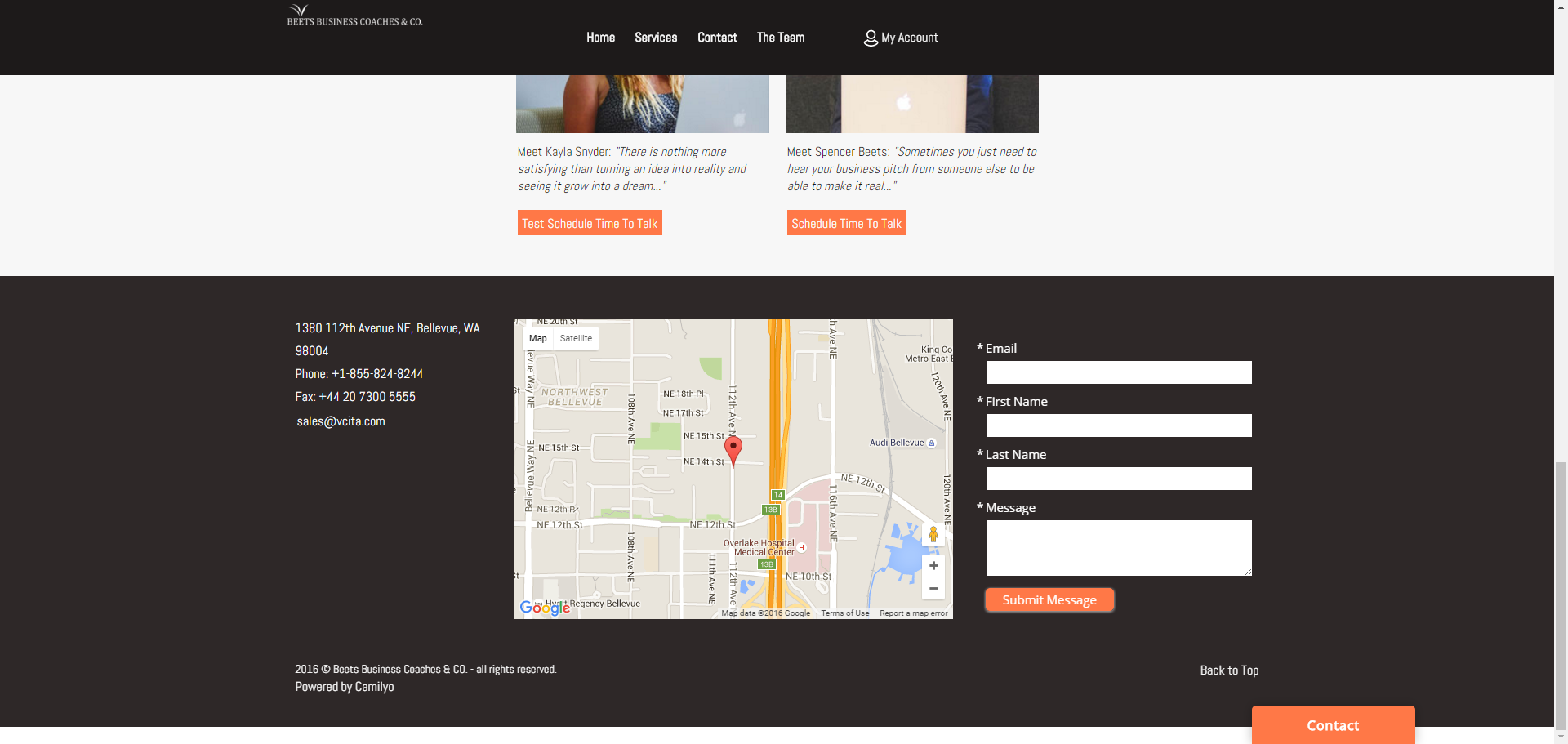Zoom out the map with minus button
Screen dimensions: 1568x744
pyautogui.click(x=933, y=589)
